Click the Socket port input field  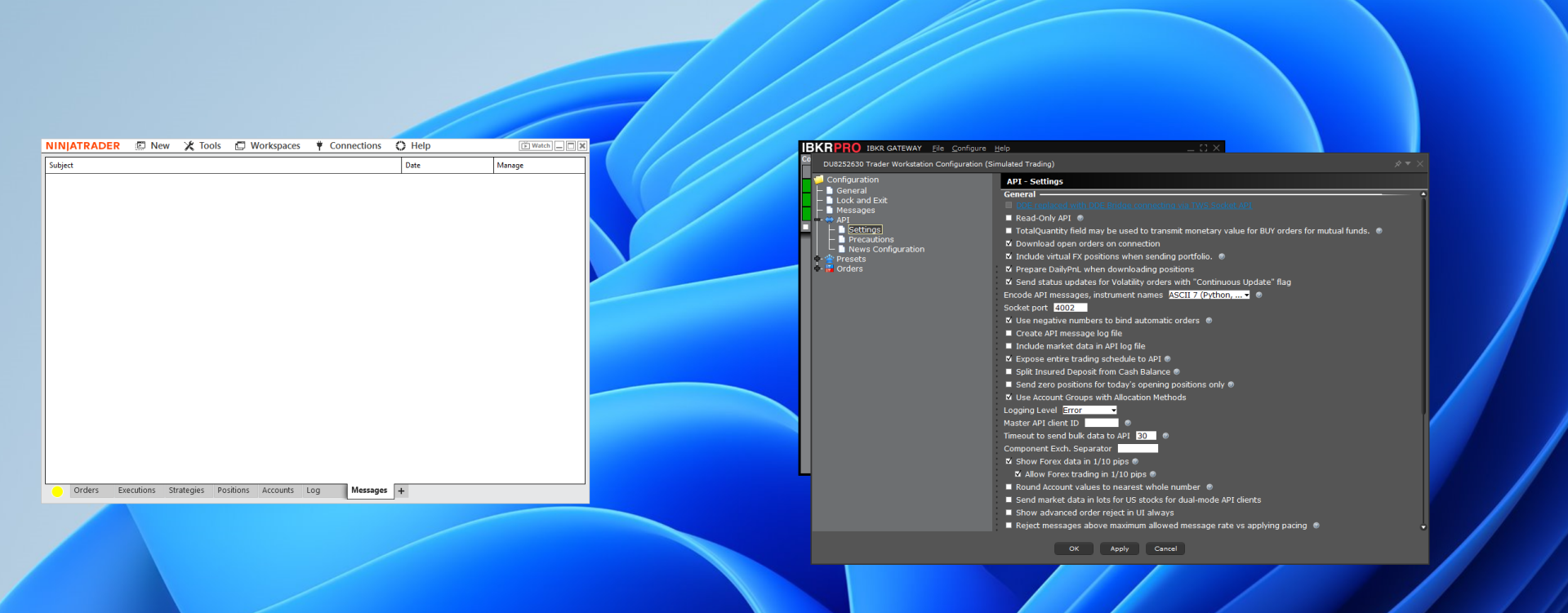pyautogui.click(x=1070, y=309)
